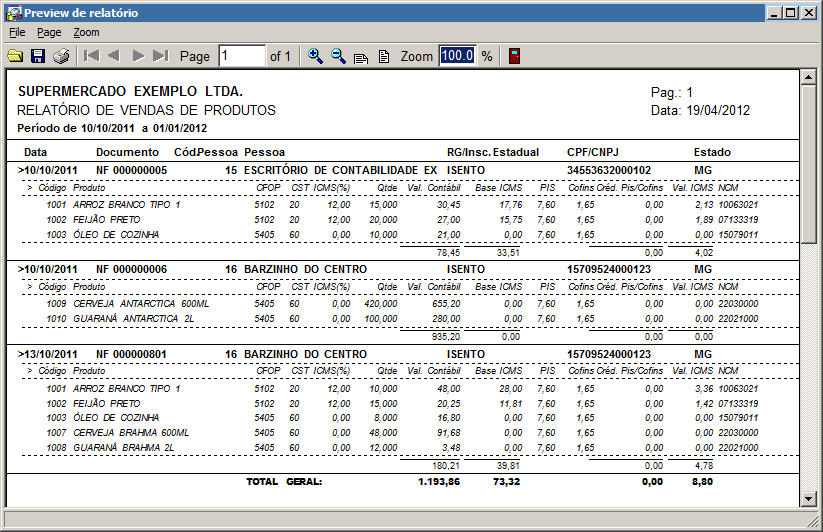Screen dimensions: 823x532
Task: Open the File menu
Action: pos(17,32)
